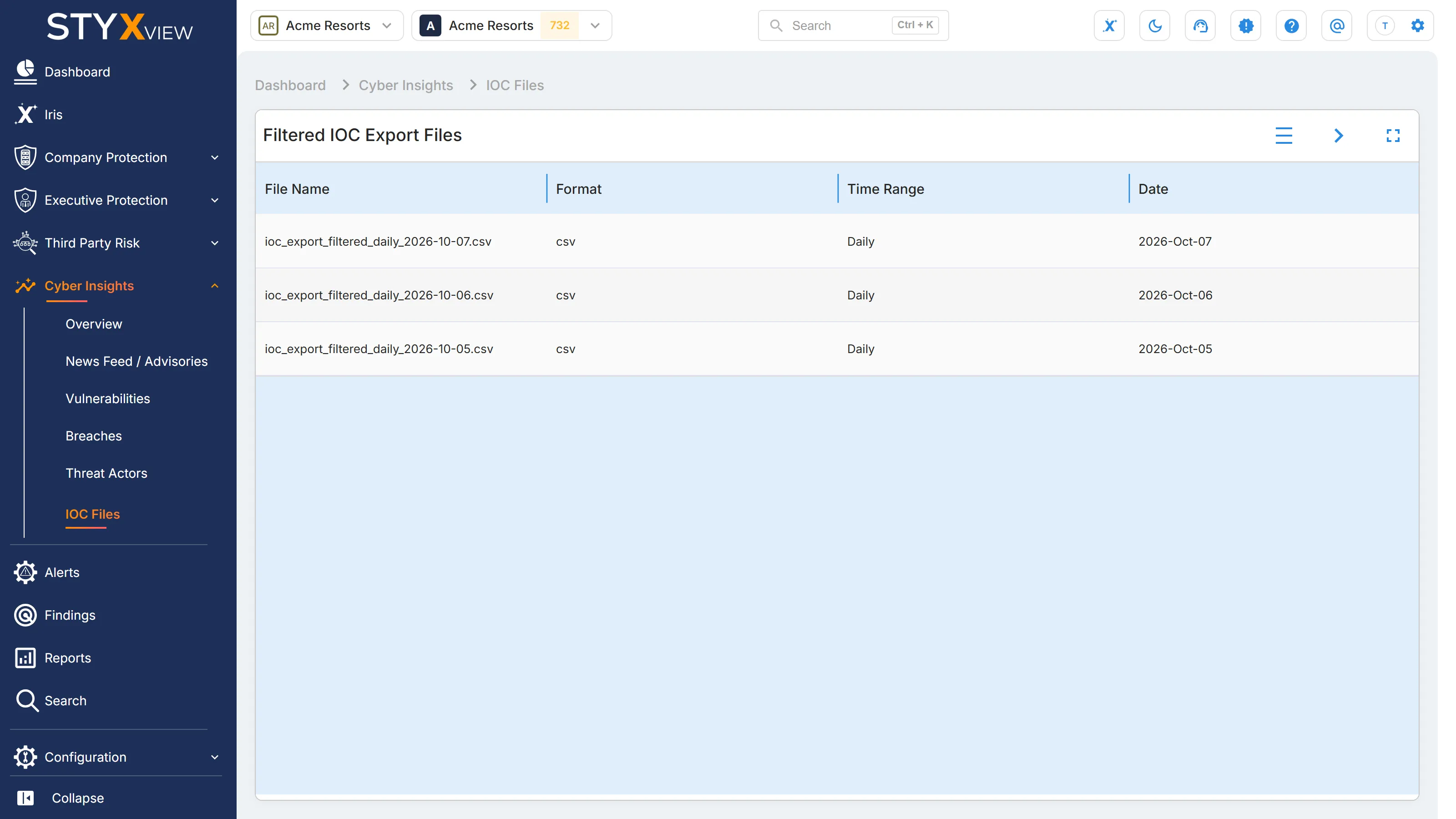Click the 732 count badge
The image size is (1456, 819).
pyautogui.click(x=560, y=25)
